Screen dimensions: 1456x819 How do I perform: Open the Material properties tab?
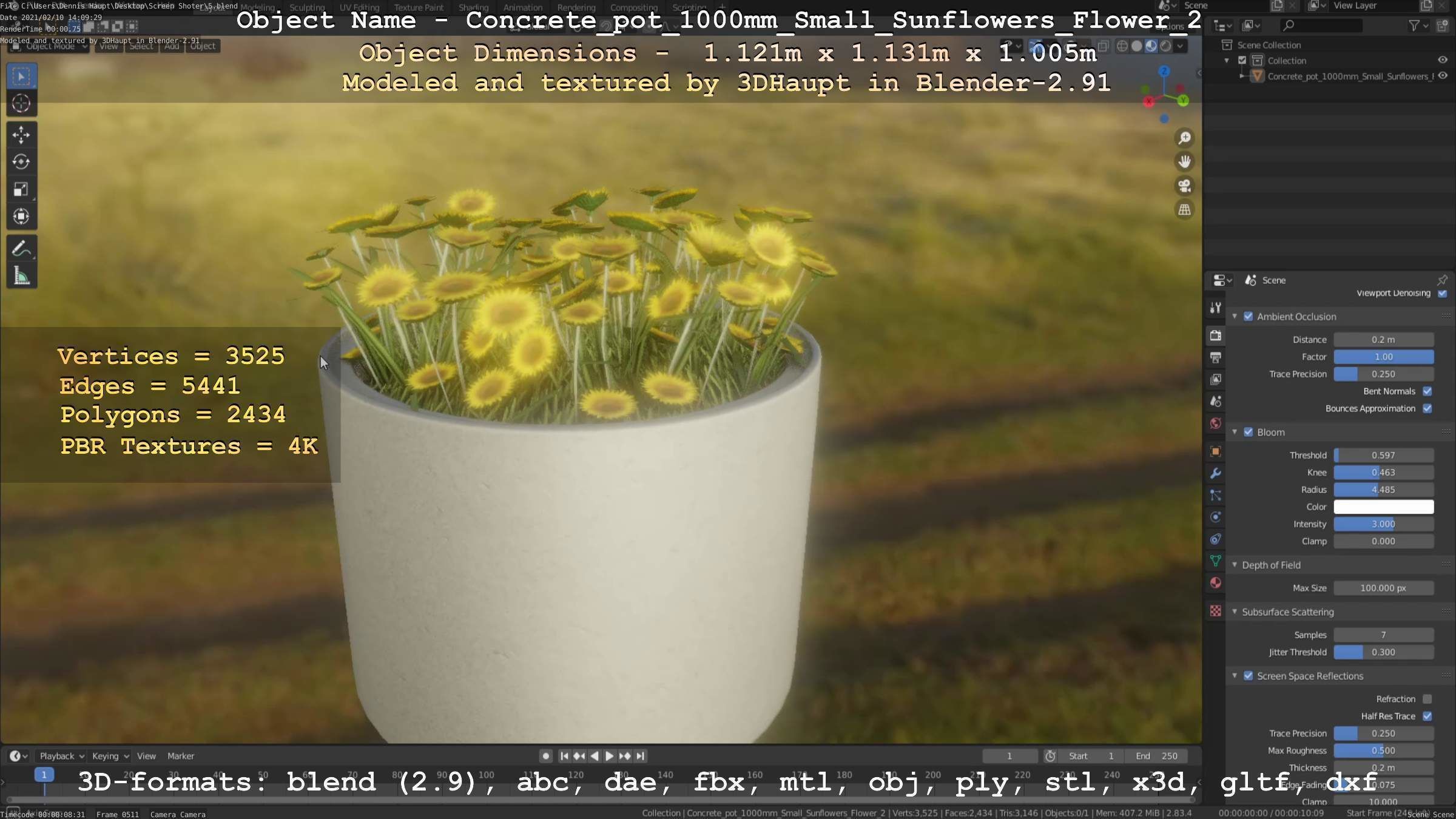(x=1215, y=583)
